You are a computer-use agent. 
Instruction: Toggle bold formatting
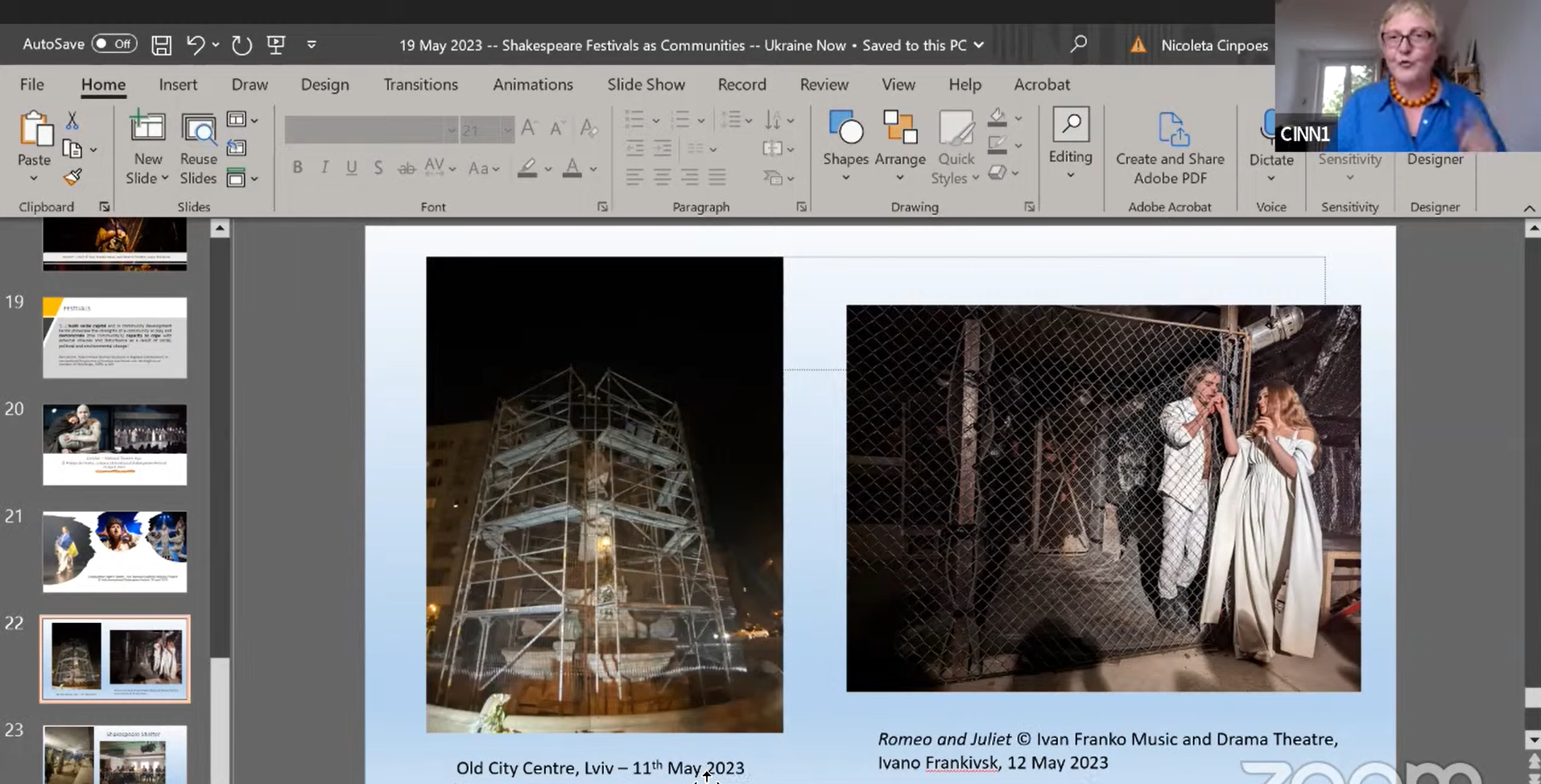pos(297,167)
